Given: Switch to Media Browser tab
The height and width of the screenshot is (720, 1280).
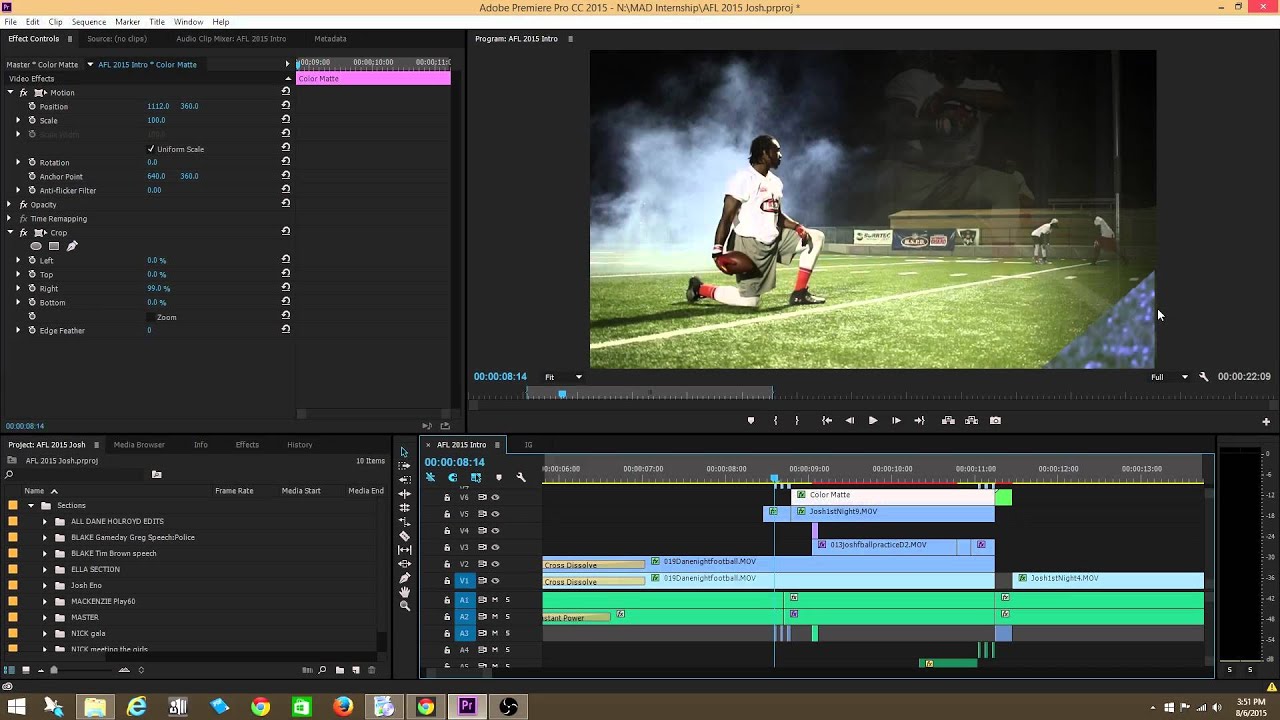Looking at the screenshot, I should (x=139, y=445).
